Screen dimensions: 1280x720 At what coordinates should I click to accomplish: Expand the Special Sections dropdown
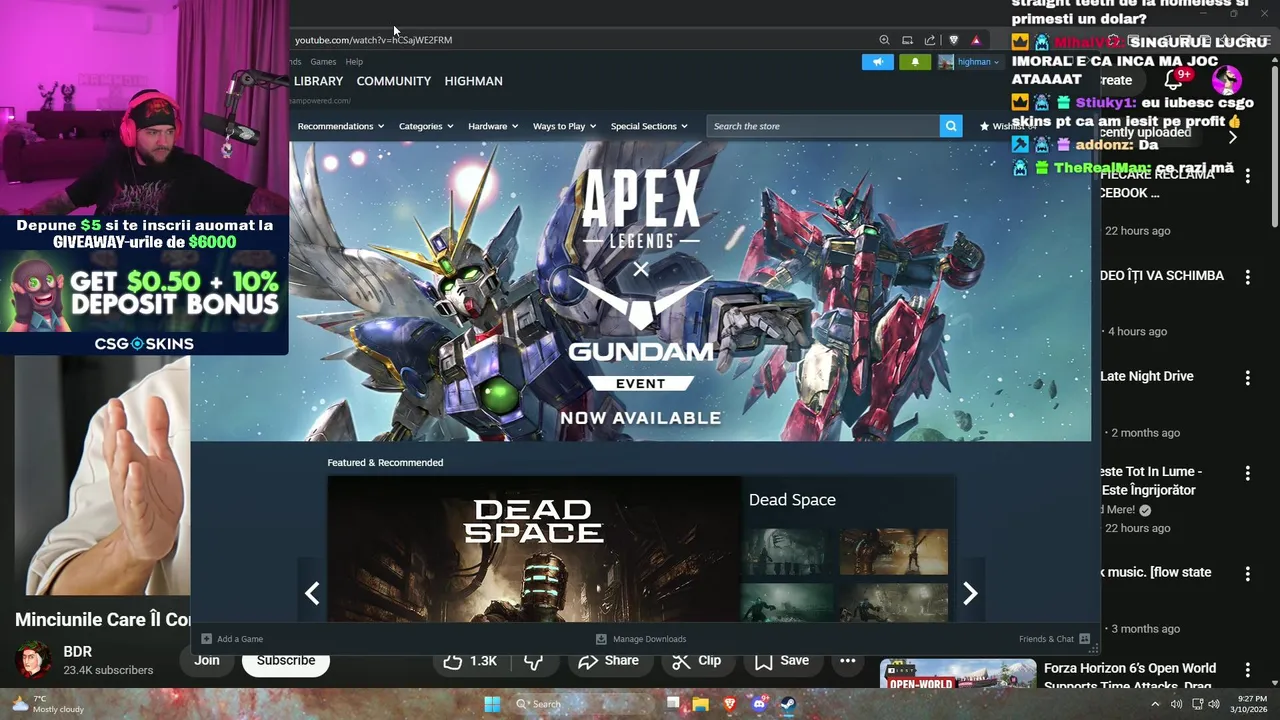point(649,126)
